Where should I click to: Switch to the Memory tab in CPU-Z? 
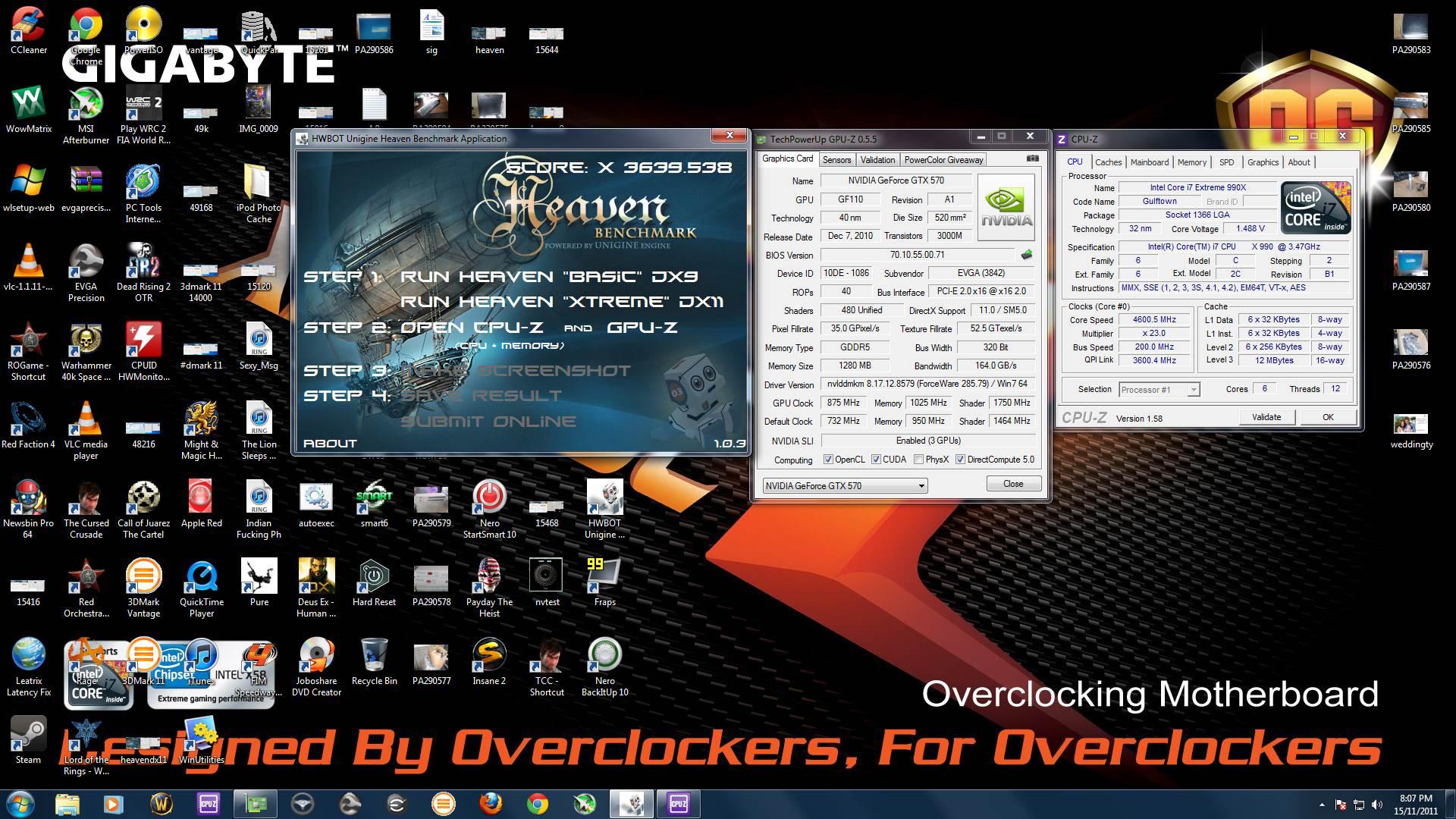point(1191,162)
